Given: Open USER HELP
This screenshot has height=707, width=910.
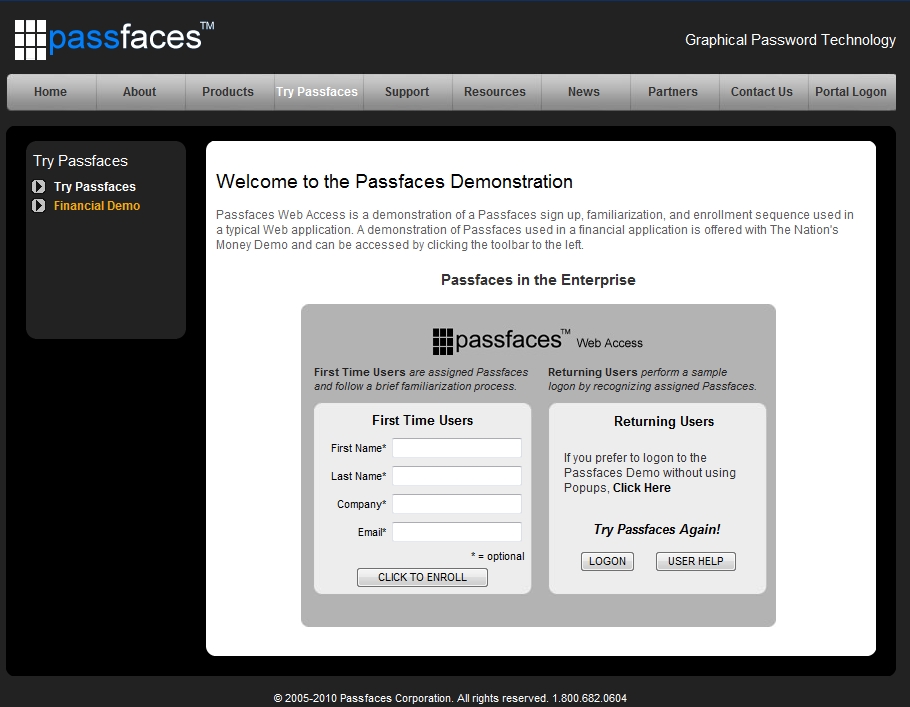Looking at the screenshot, I should [696, 561].
